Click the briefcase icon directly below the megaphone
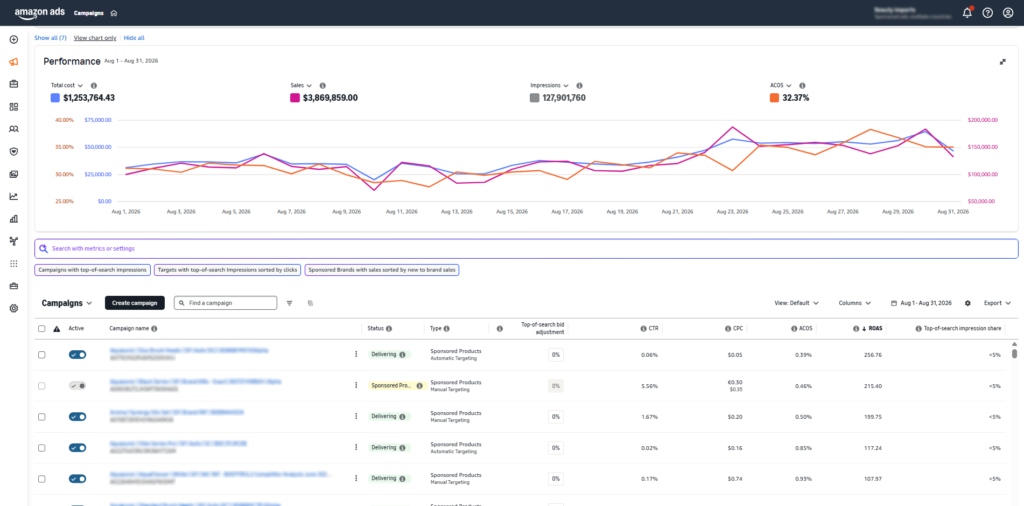The height and width of the screenshot is (506, 1024). coord(13,84)
